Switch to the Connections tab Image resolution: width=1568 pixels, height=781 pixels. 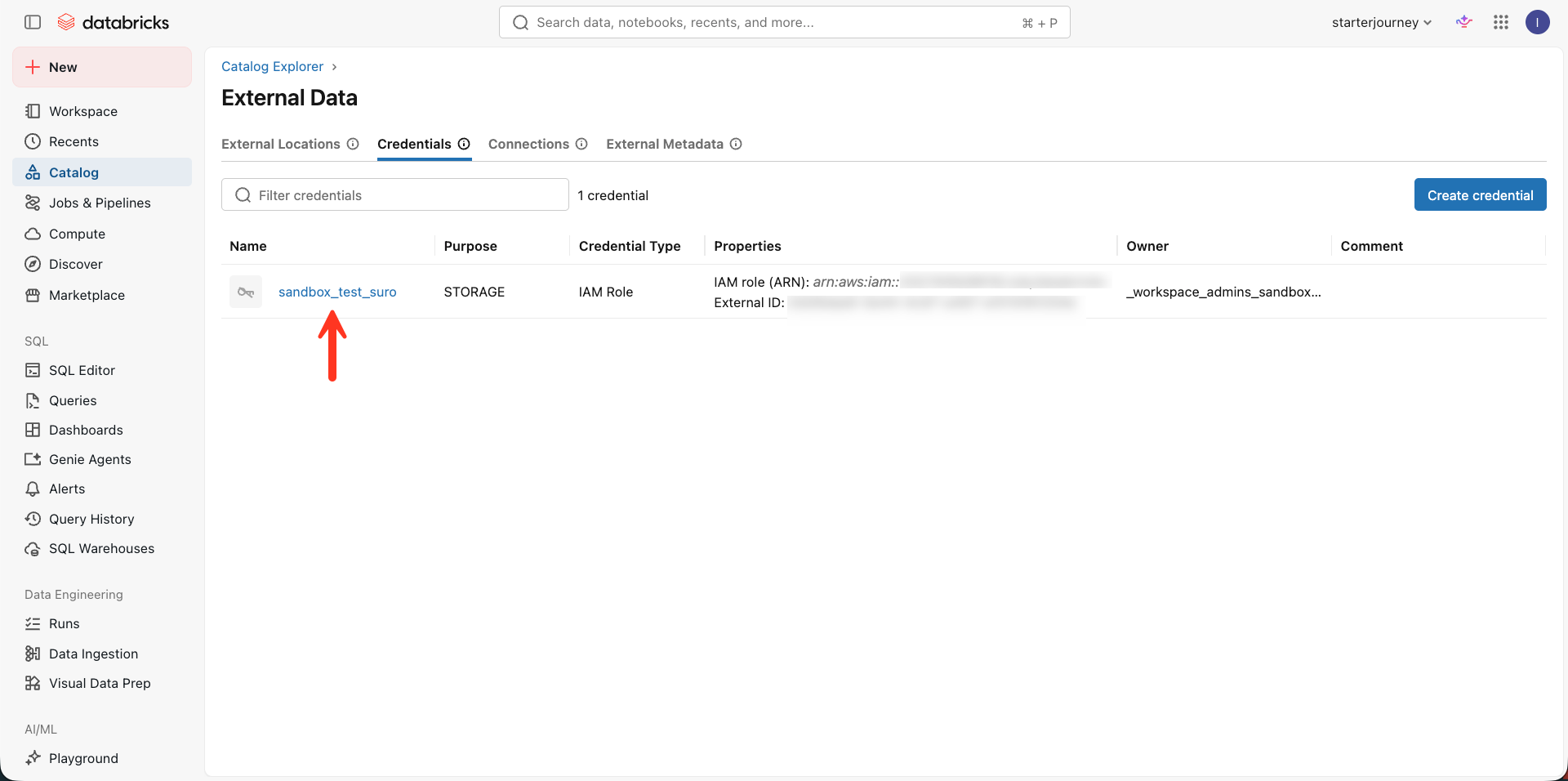[528, 144]
